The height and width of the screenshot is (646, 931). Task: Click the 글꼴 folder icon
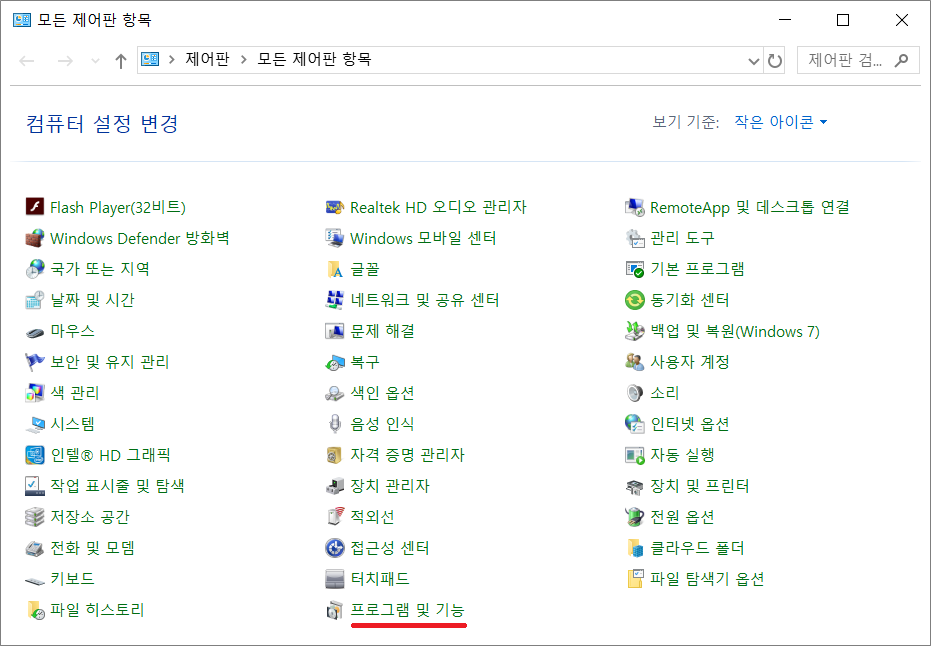coord(335,269)
